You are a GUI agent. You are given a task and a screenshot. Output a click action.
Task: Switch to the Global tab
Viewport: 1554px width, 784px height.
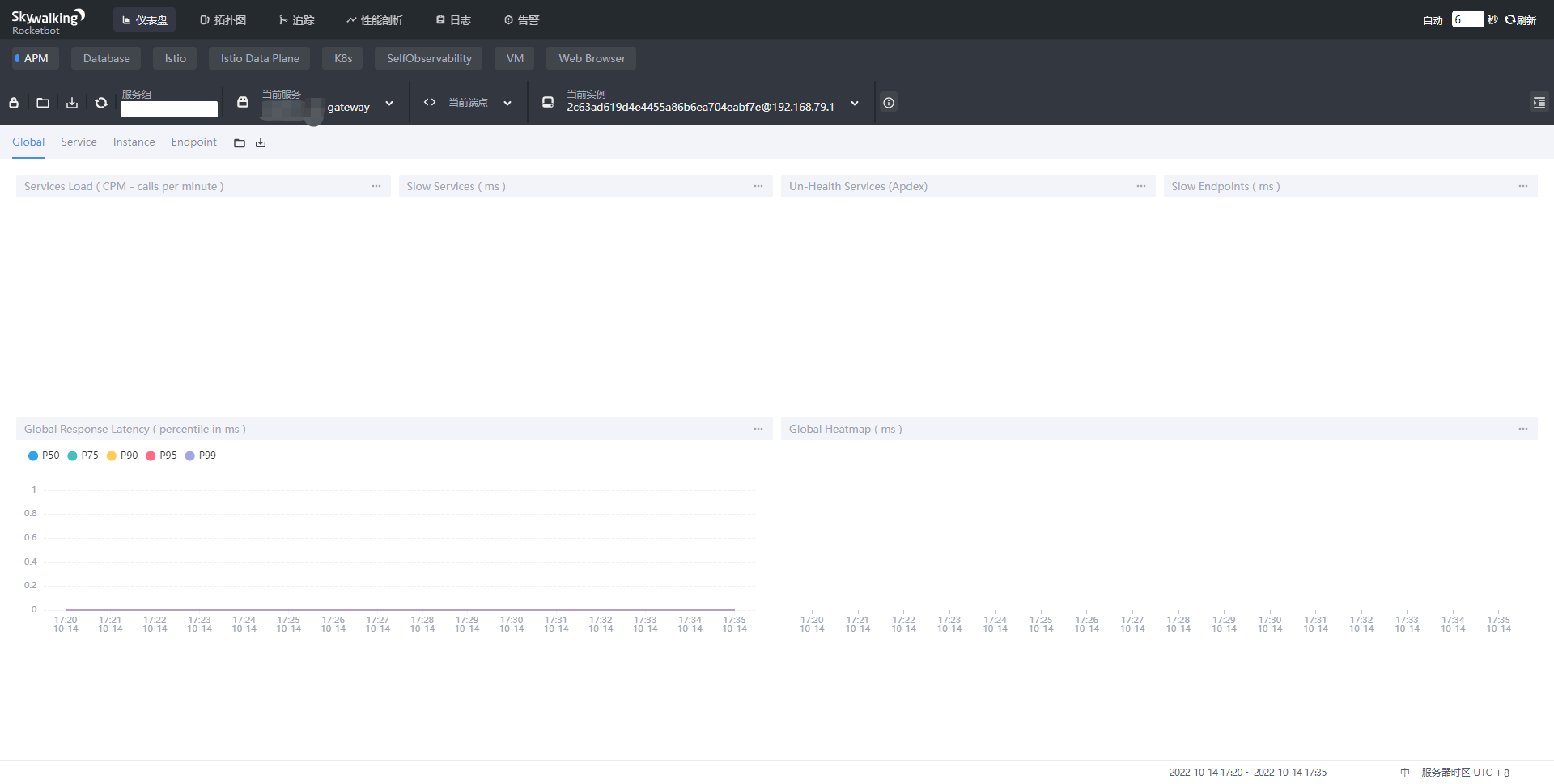(28, 142)
